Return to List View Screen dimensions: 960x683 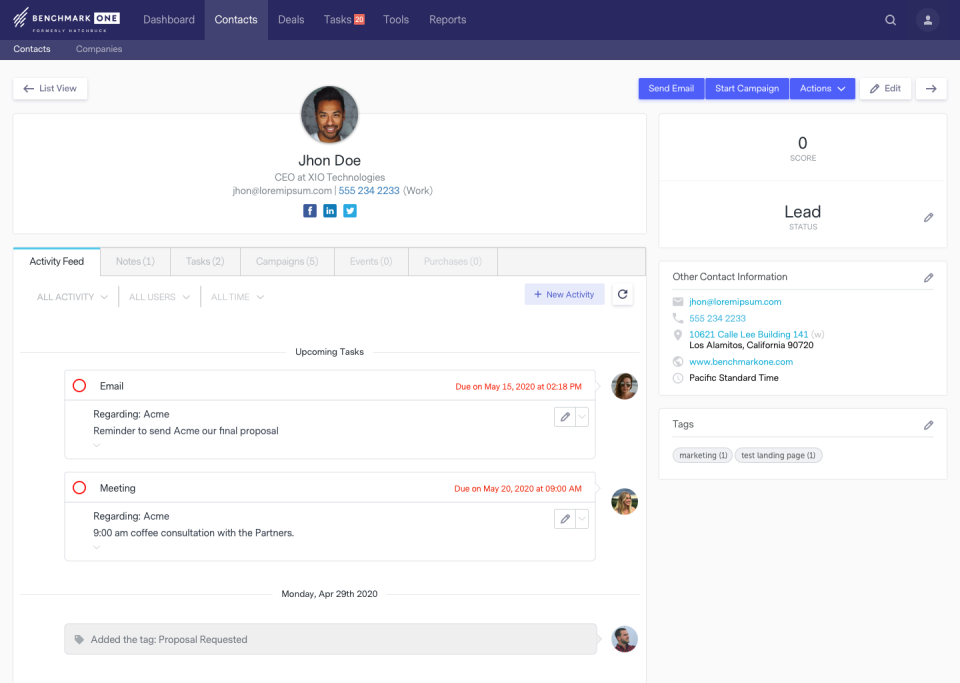click(50, 89)
